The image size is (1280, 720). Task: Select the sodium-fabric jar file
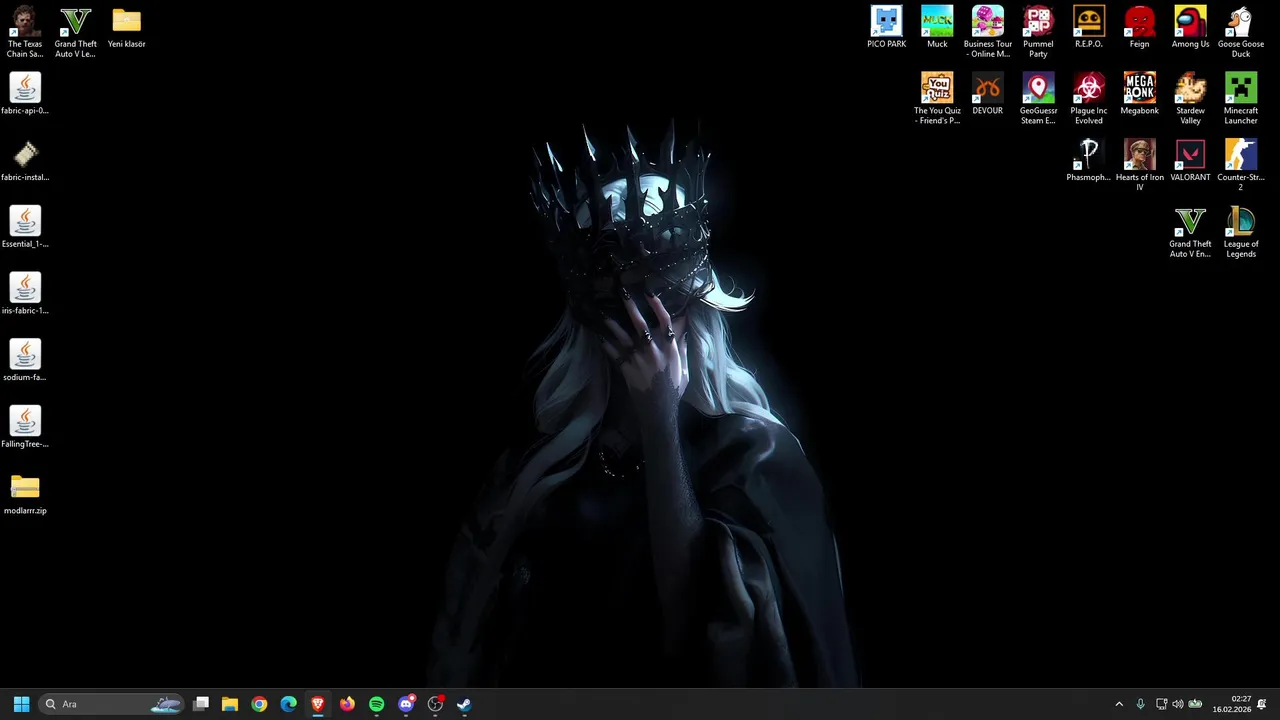point(25,361)
